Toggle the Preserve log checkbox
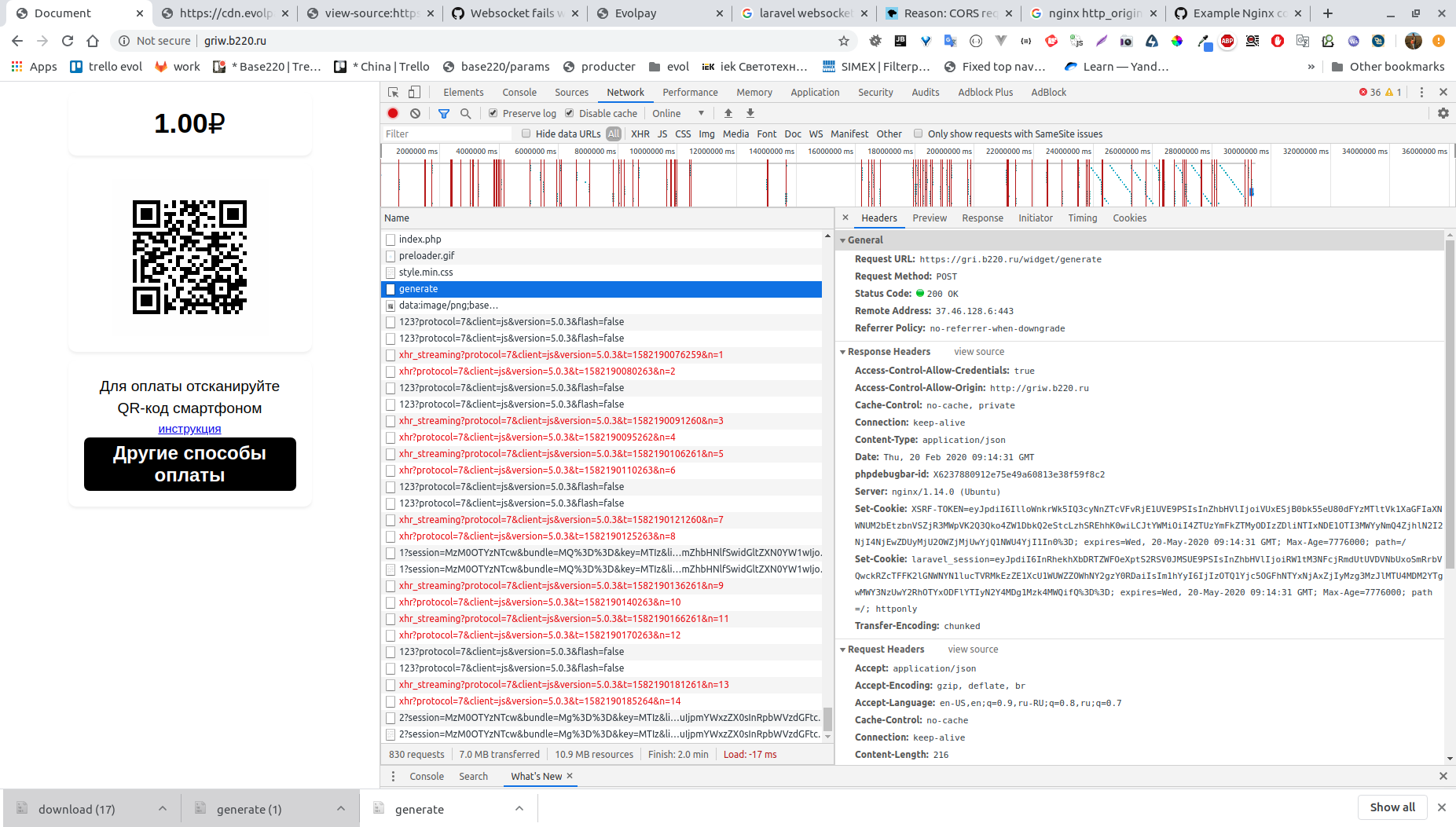Screen dimensions: 1456x827 (x=493, y=113)
